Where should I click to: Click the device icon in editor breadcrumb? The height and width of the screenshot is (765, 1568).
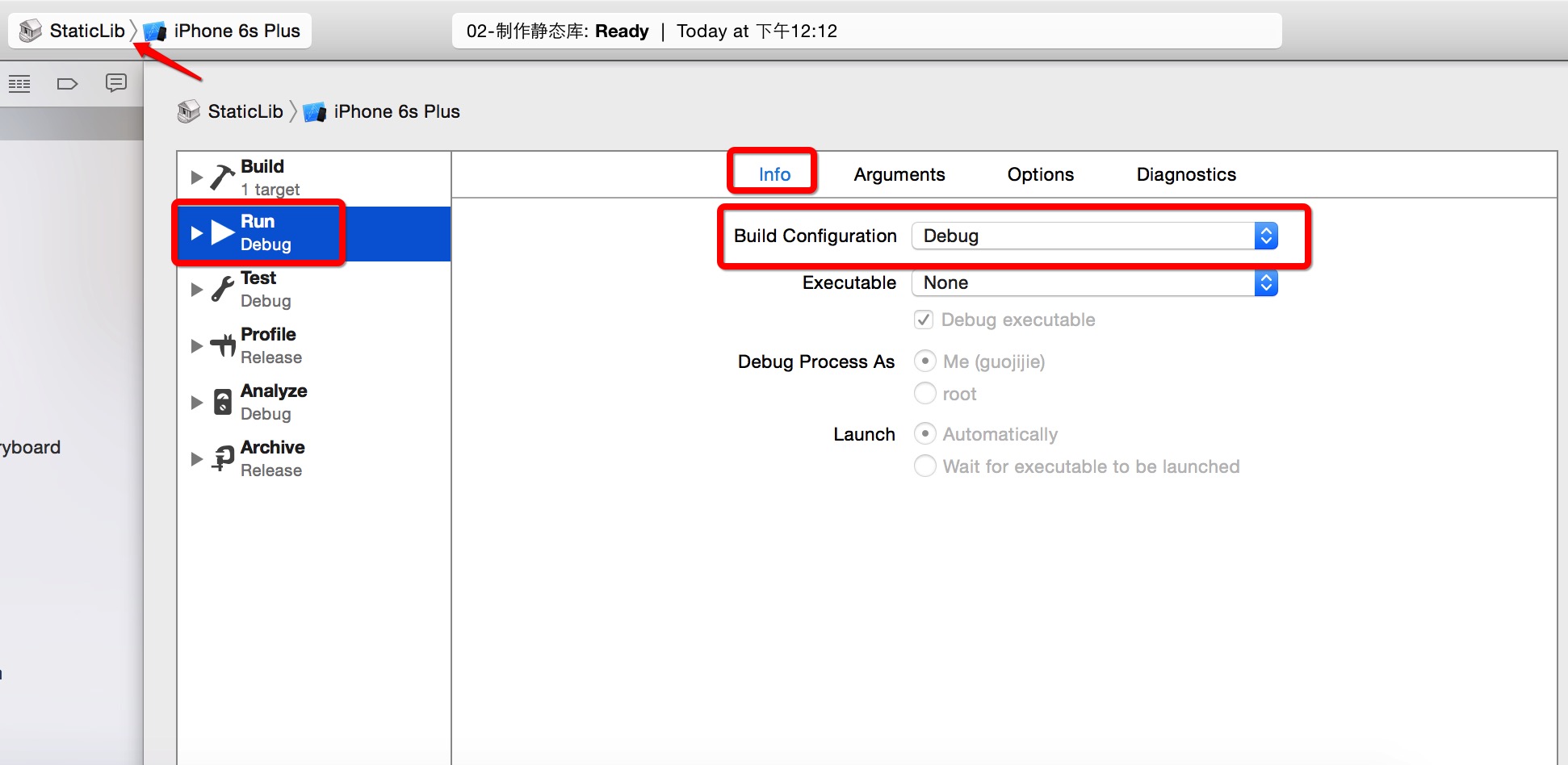coord(315,112)
